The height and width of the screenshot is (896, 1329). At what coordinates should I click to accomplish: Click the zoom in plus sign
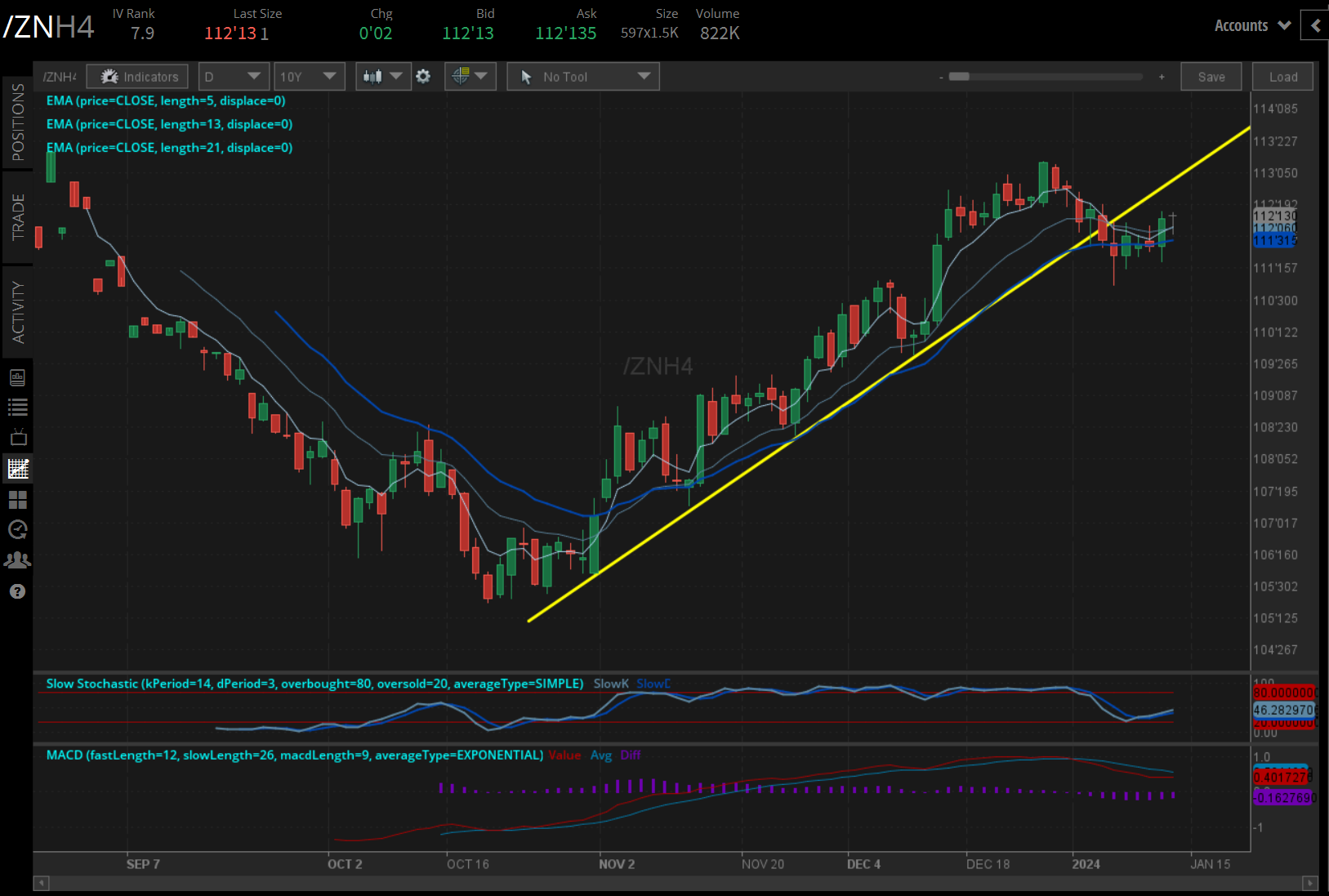coord(1162,77)
